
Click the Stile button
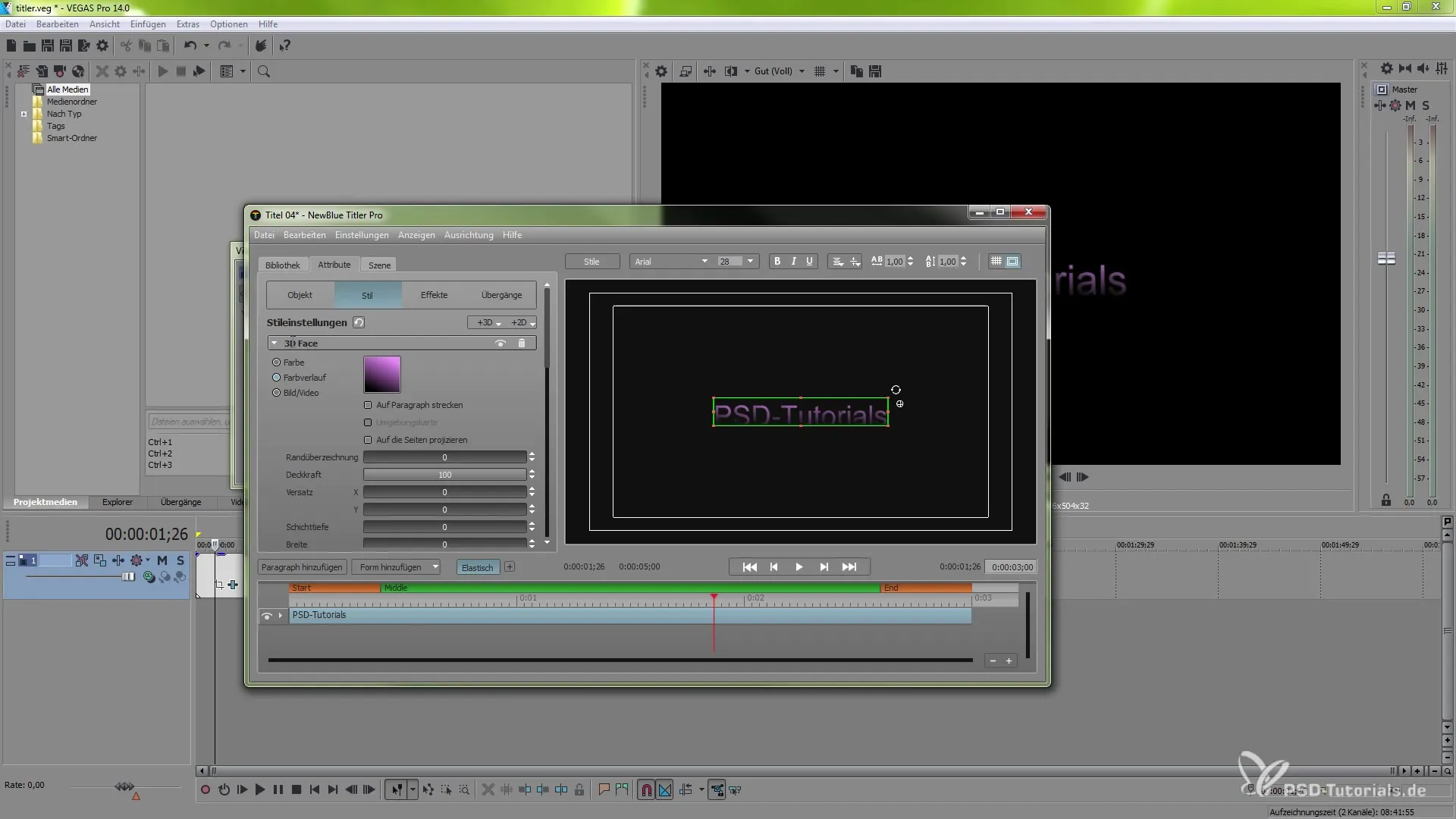pyautogui.click(x=591, y=262)
